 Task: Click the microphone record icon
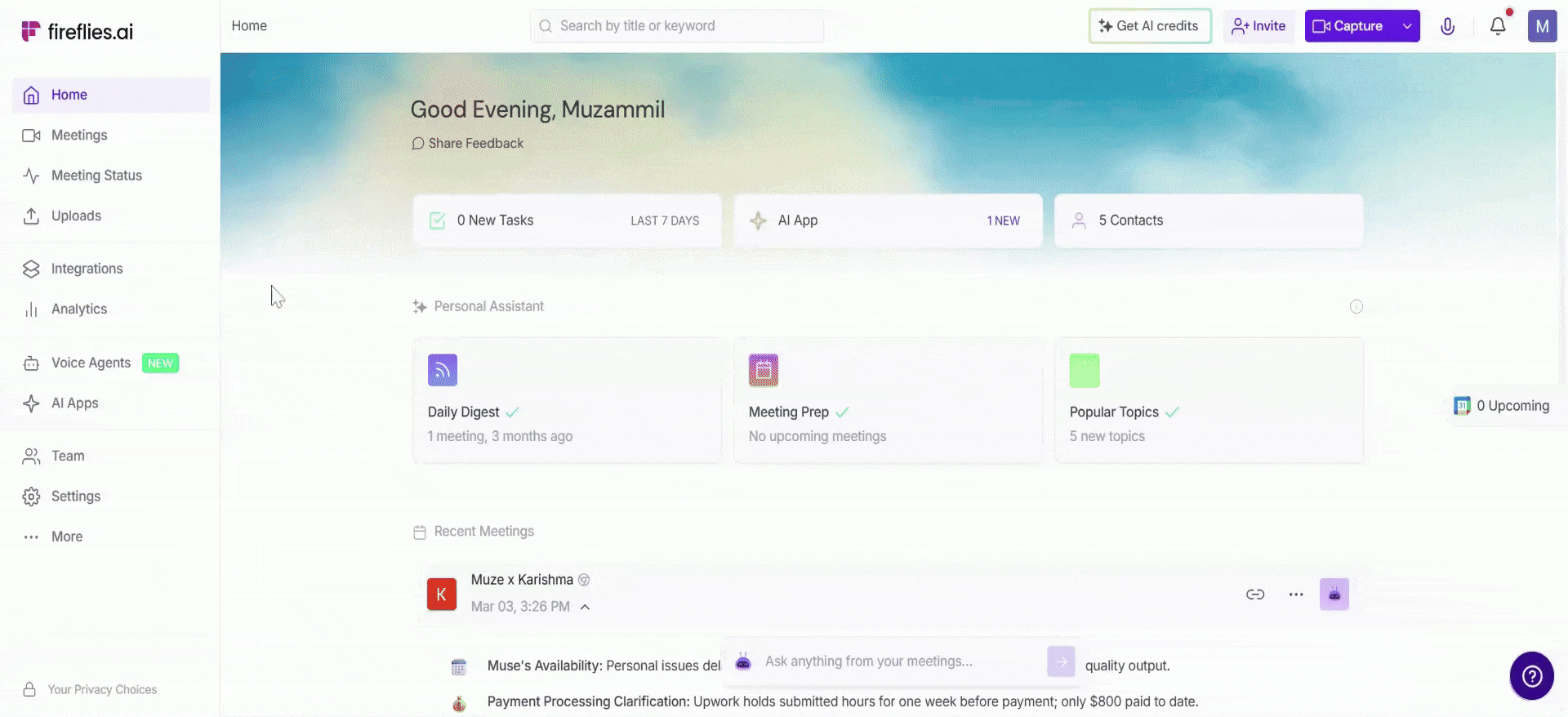point(1448,26)
